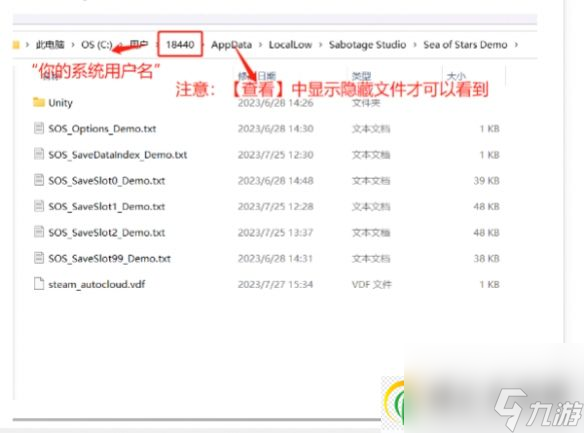The image size is (584, 433).
Task: Expand the chevron after Sabotage Studio
Action: coord(415,45)
